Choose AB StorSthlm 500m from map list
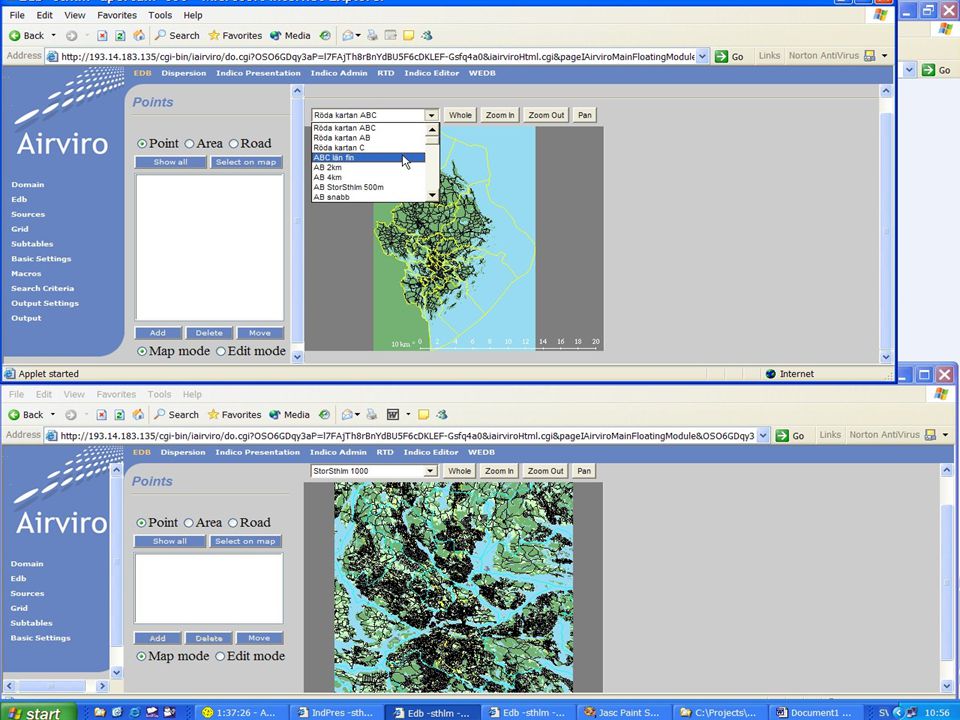This screenshot has width=960, height=720. pyautogui.click(x=369, y=187)
